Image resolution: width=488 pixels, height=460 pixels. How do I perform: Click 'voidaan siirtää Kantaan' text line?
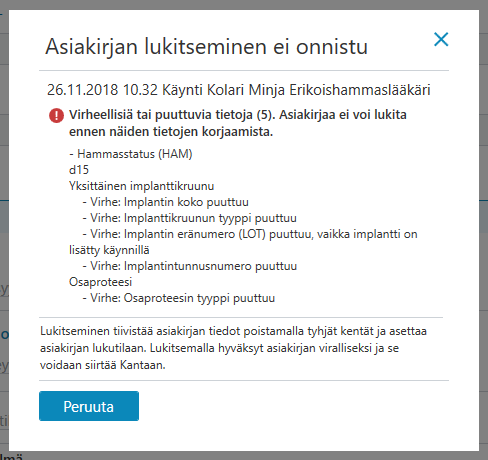103,365
